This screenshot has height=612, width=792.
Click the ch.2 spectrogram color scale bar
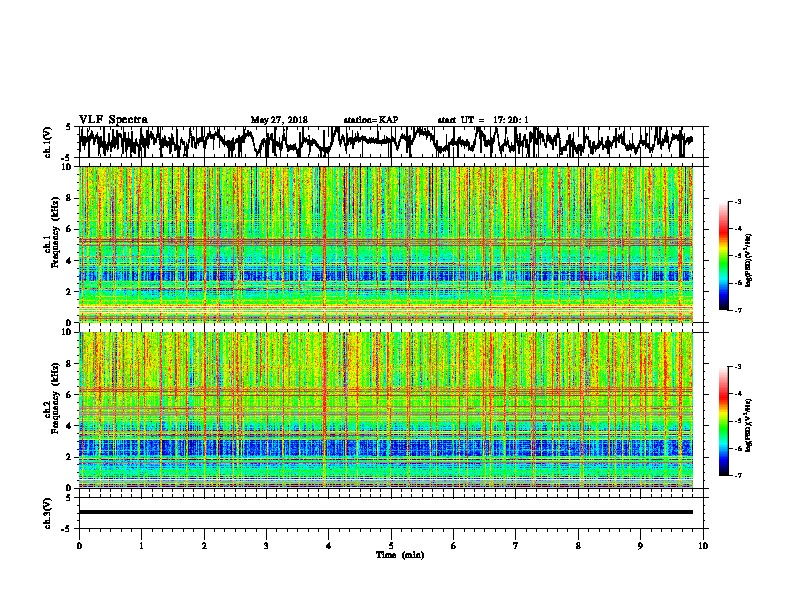pos(723,421)
